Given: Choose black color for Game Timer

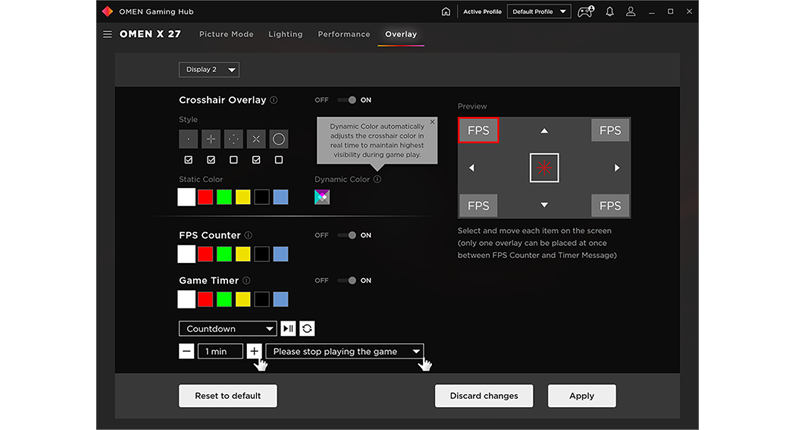Looking at the screenshot, I should pos(262,299).
